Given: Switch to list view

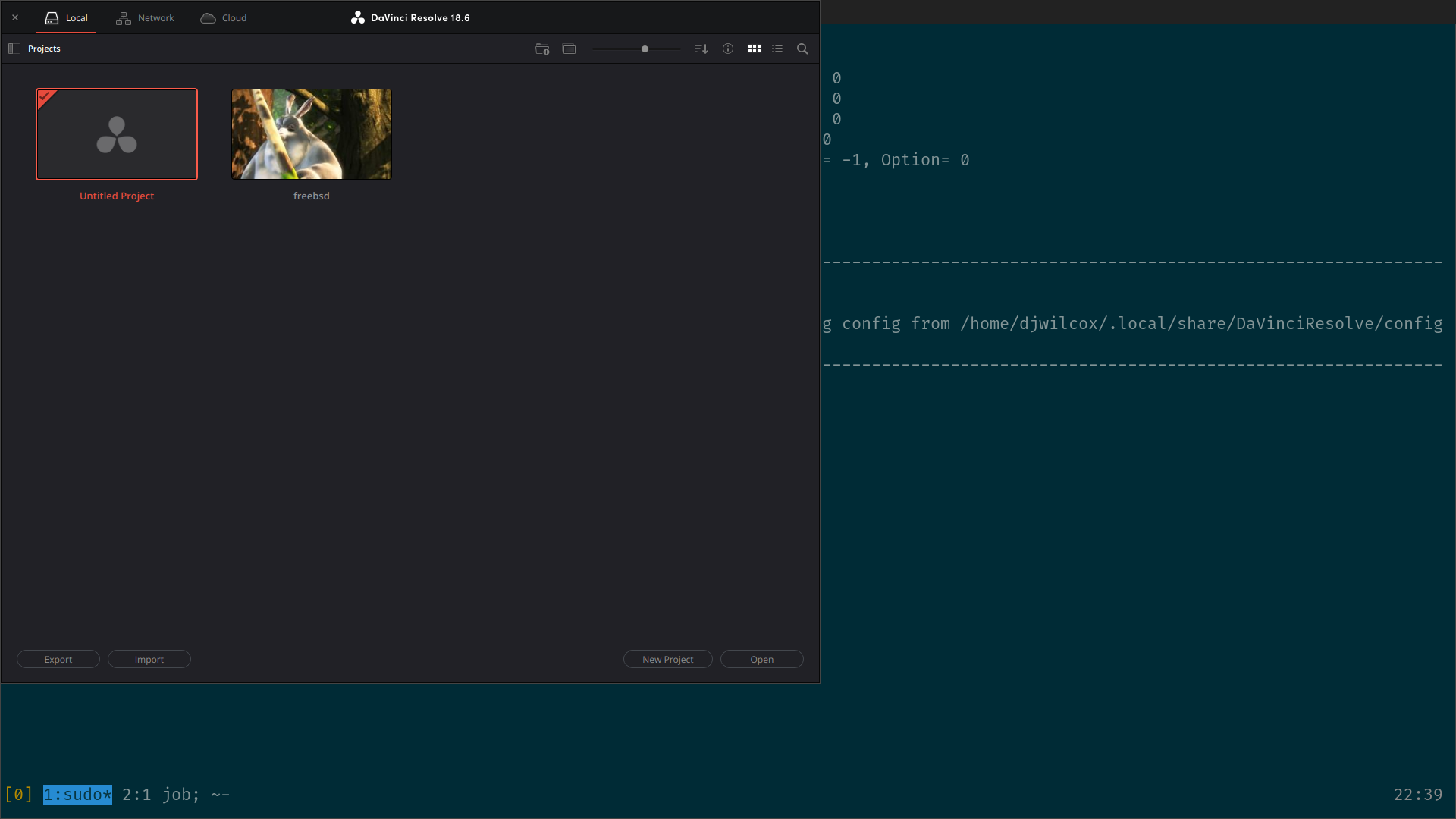Looking at the screenshot, I should click(x=777, y=49).
